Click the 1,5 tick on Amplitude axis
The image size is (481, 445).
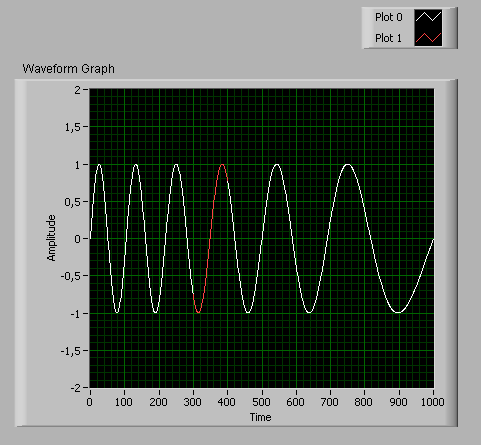click(x=73, y=127)
